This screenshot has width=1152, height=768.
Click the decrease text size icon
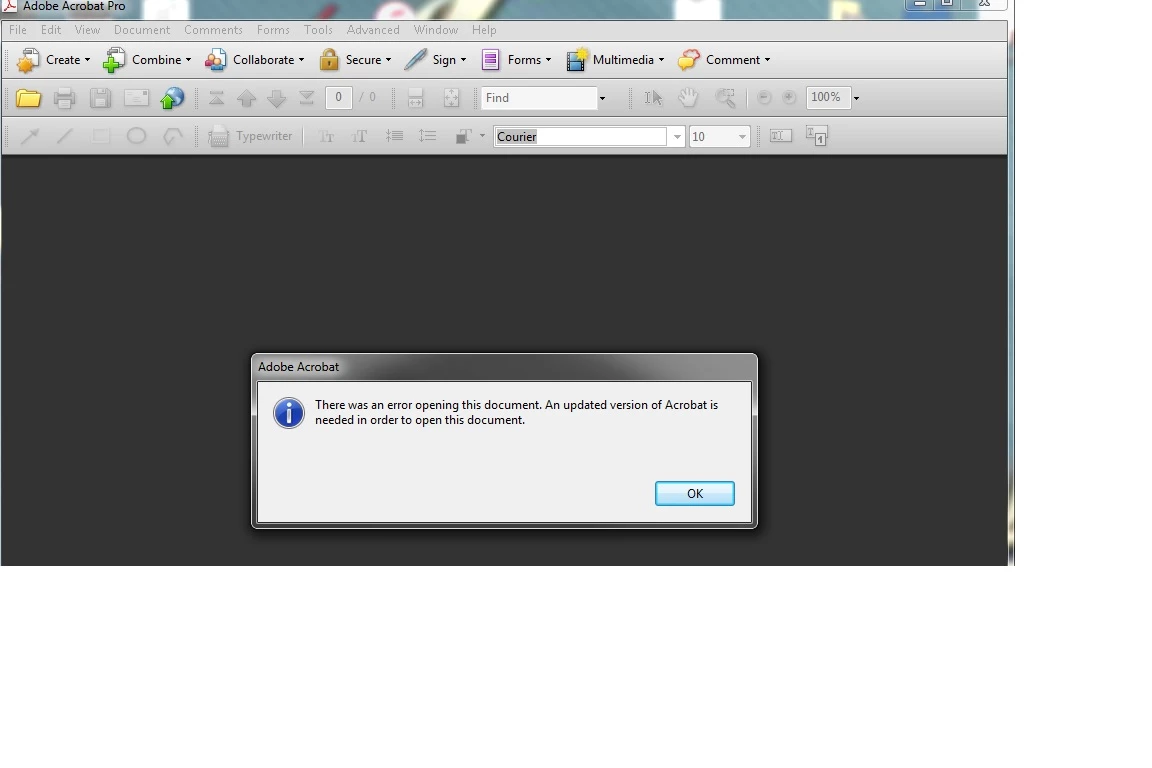pos(326,137)
